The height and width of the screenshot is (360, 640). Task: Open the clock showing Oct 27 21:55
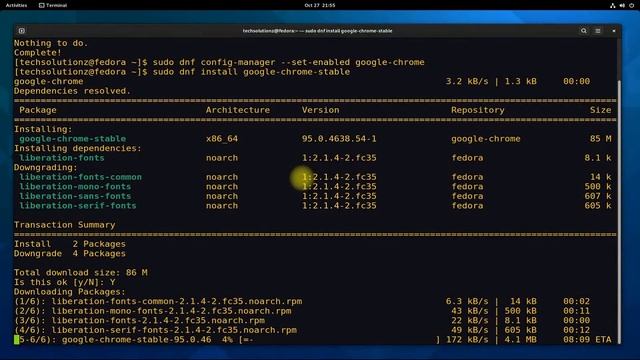(320, 5)
